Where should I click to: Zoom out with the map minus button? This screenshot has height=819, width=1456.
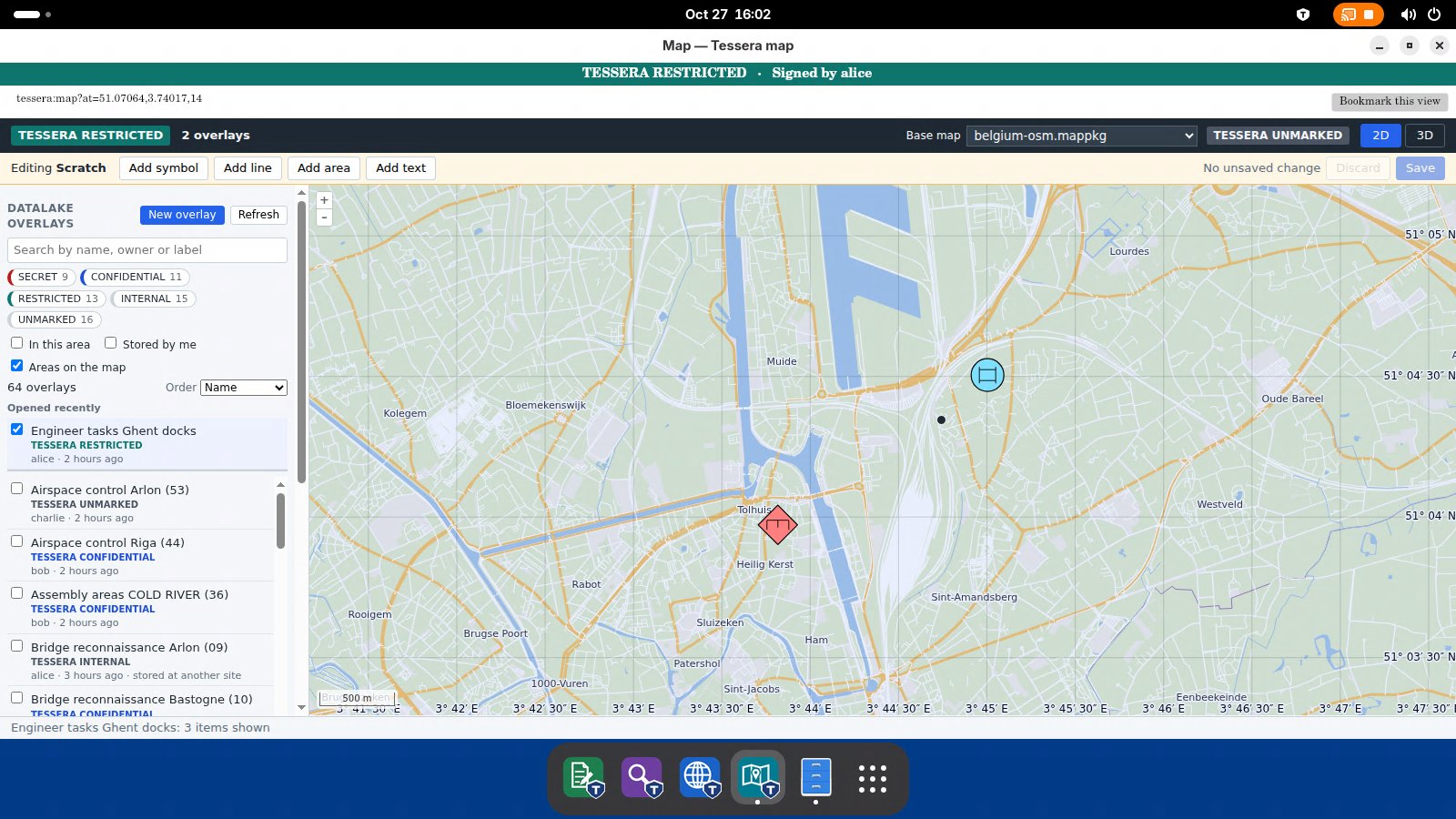click(324, 217)
